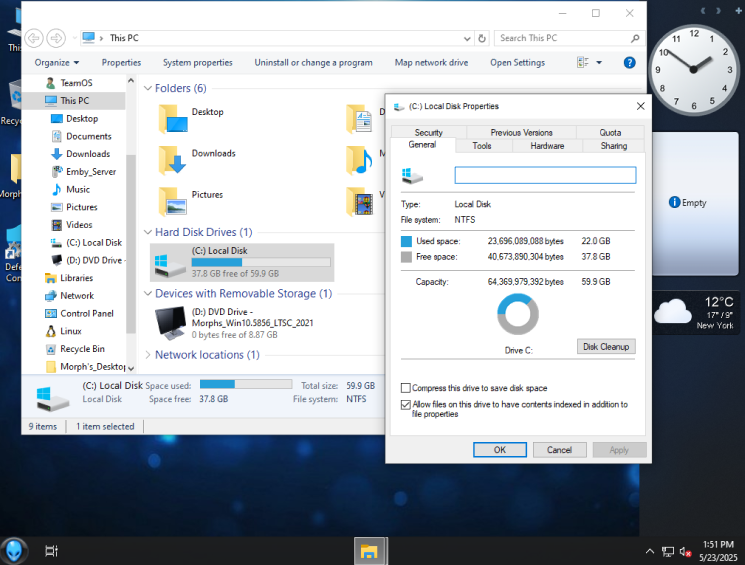Expand the Network locations group
The height and width of the screenshot is (565, 745).
point(148,355)
